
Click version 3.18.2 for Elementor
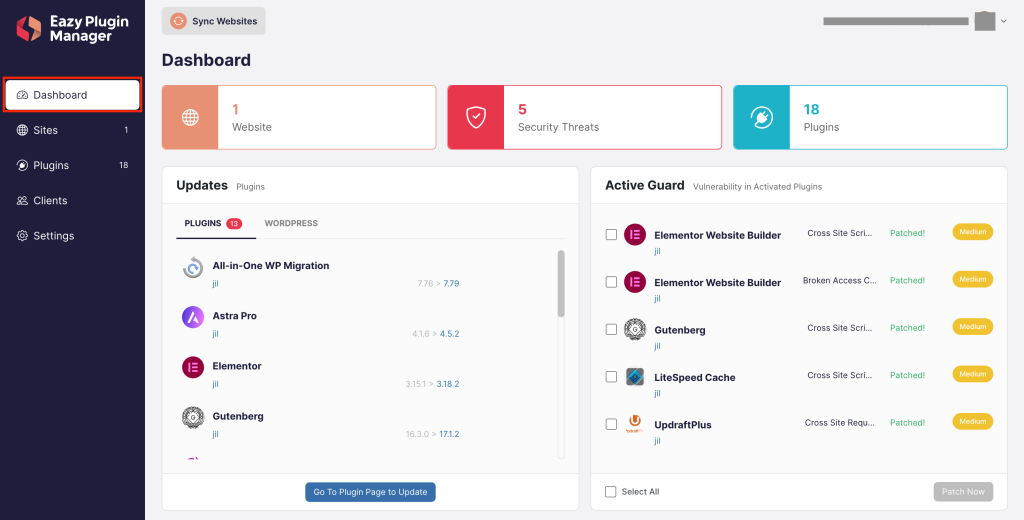click(x=448, y=383)
